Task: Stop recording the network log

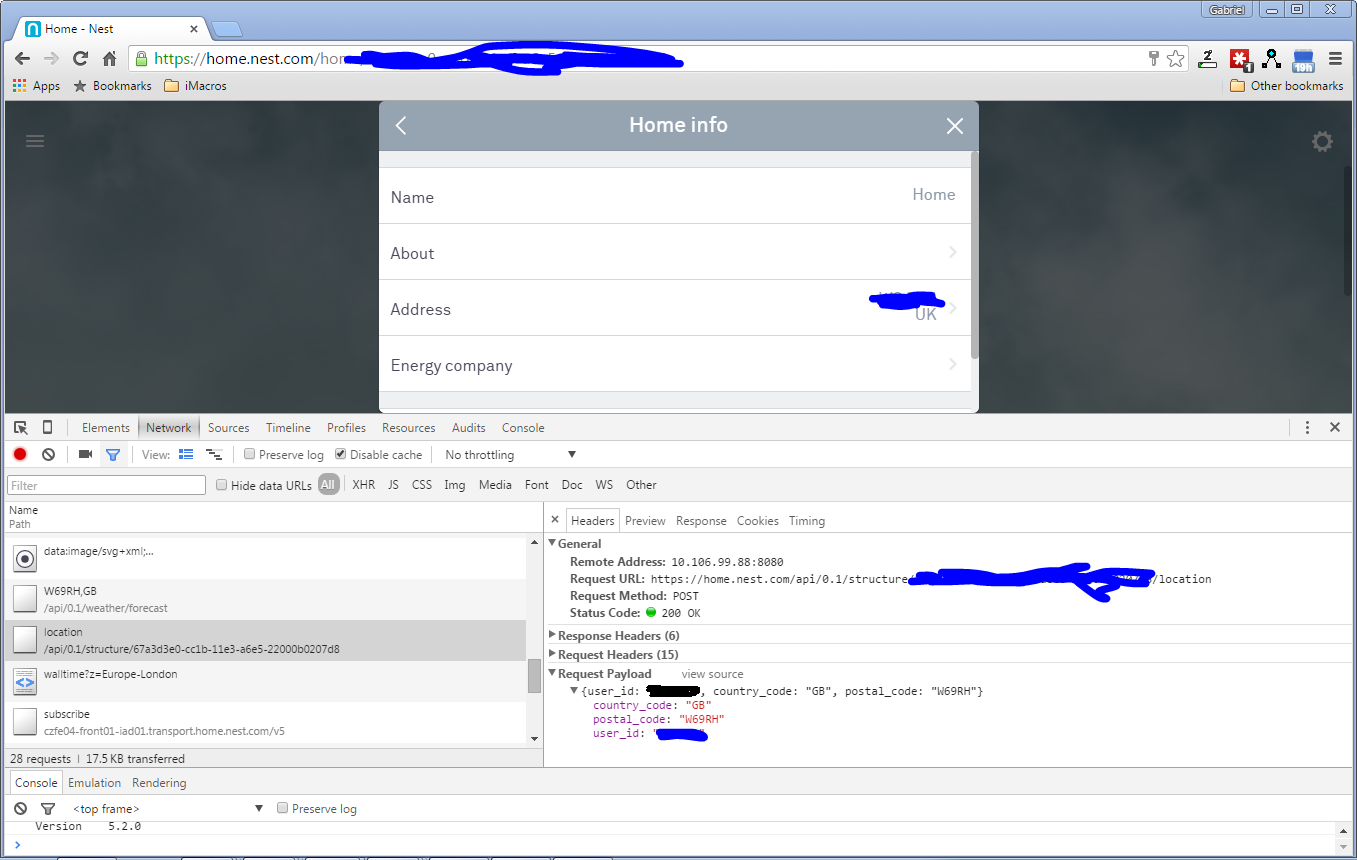Action: point(20,455)
